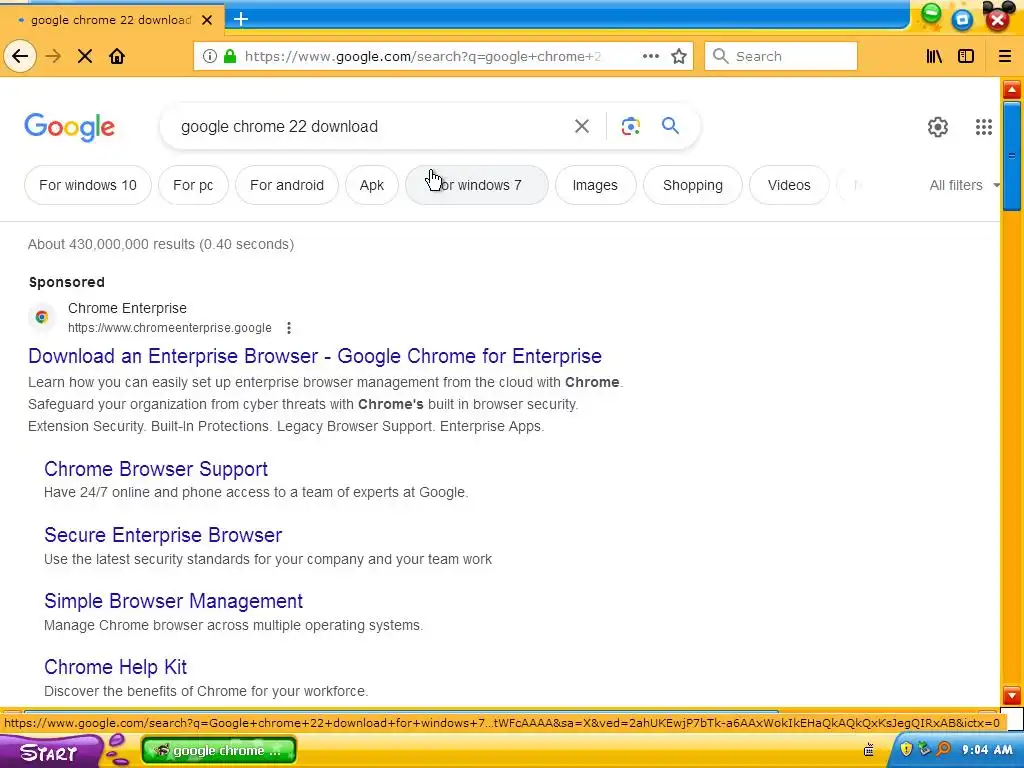Click the small tray icon left of shield

coord(869,750)
